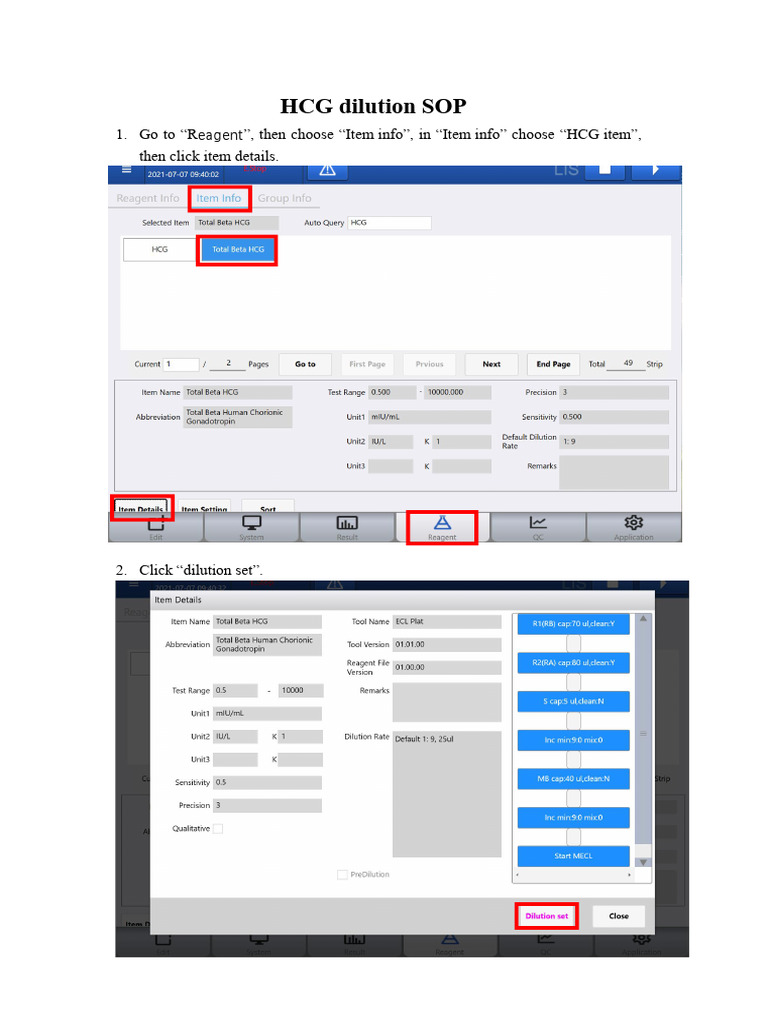
Task: Click the Item Setting button
Action: [x=204, y=507]
